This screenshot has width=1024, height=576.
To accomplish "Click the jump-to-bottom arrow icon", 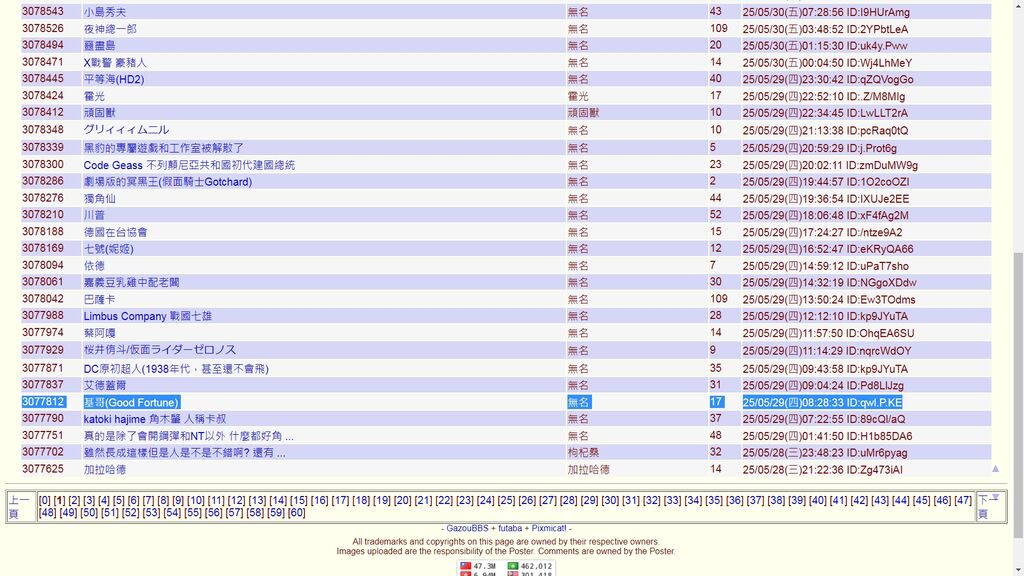I will (995, 498).
